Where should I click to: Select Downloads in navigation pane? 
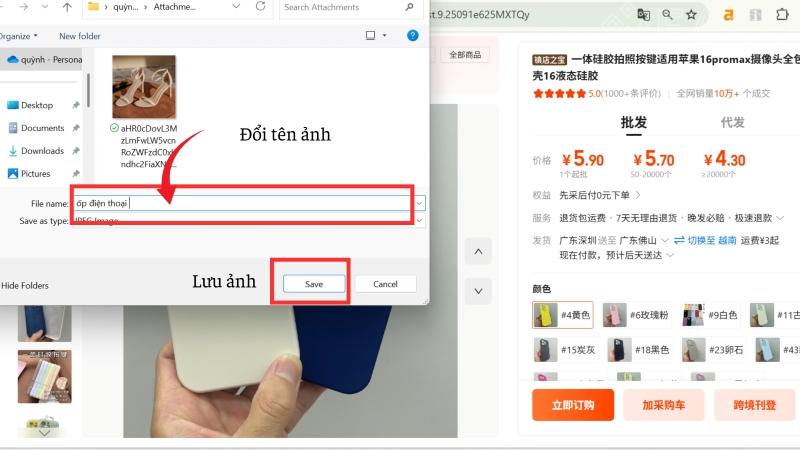[x=42, y=151]
